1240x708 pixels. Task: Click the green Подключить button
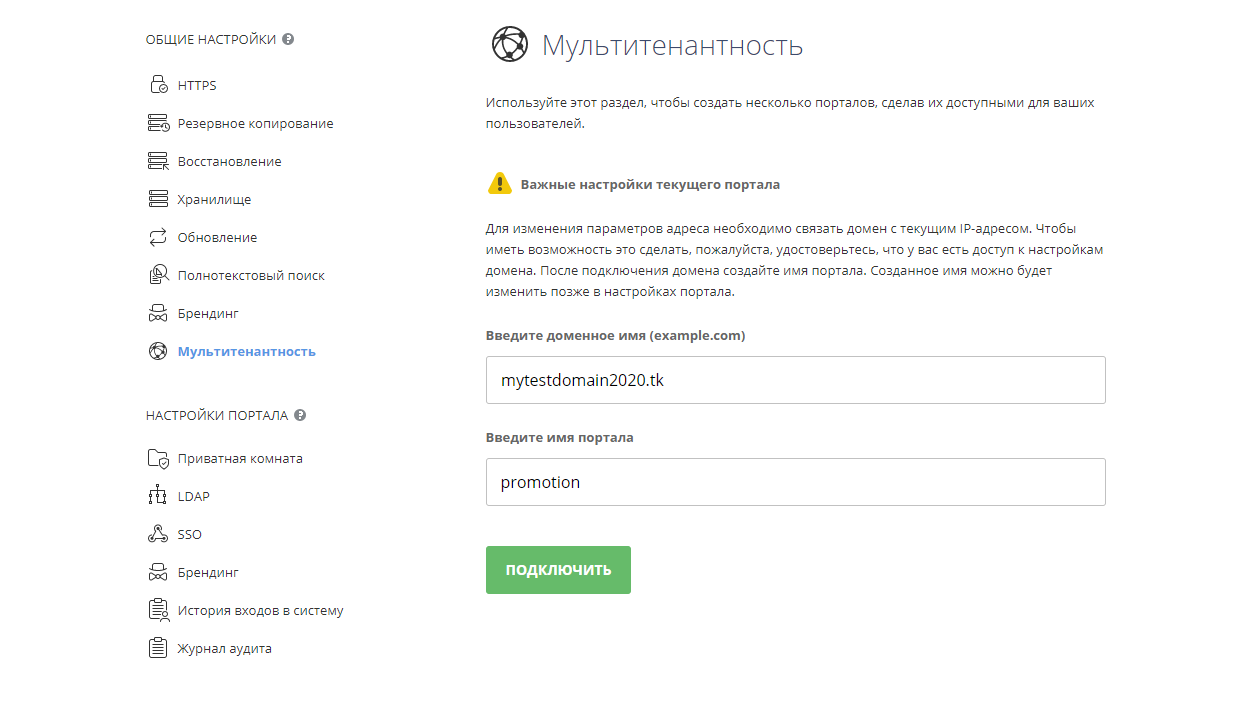coord(558,570)
